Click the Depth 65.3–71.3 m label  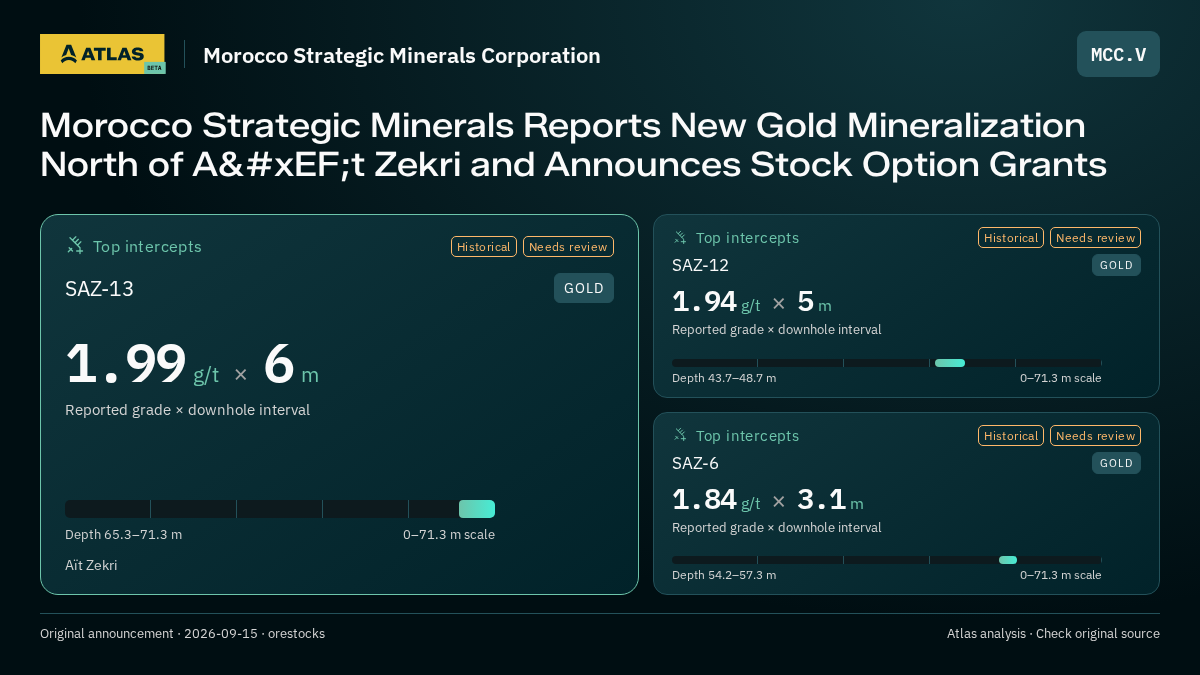pos(123,535)
